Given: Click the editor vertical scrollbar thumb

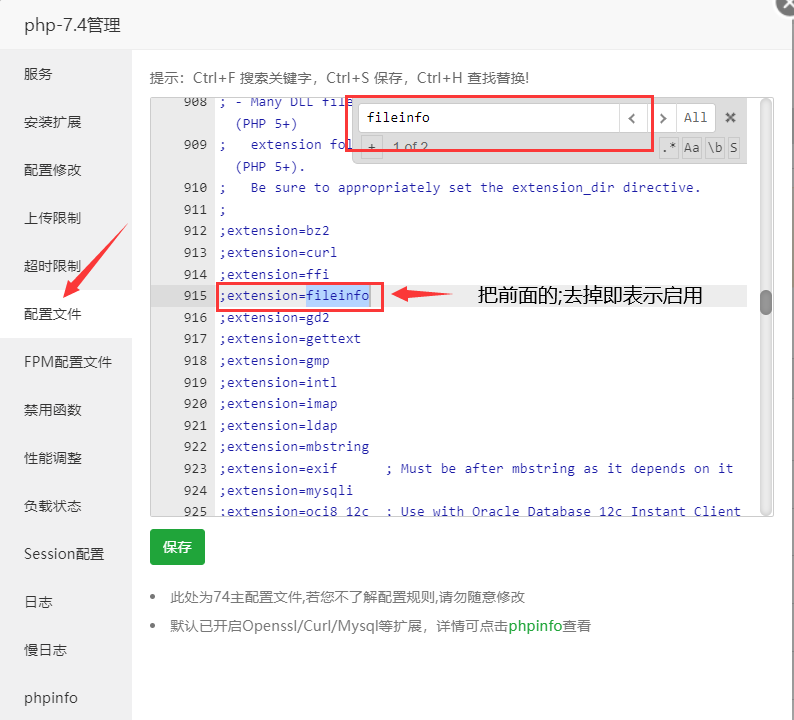Looking at the screenshot, I should click(x=766, y=302).
